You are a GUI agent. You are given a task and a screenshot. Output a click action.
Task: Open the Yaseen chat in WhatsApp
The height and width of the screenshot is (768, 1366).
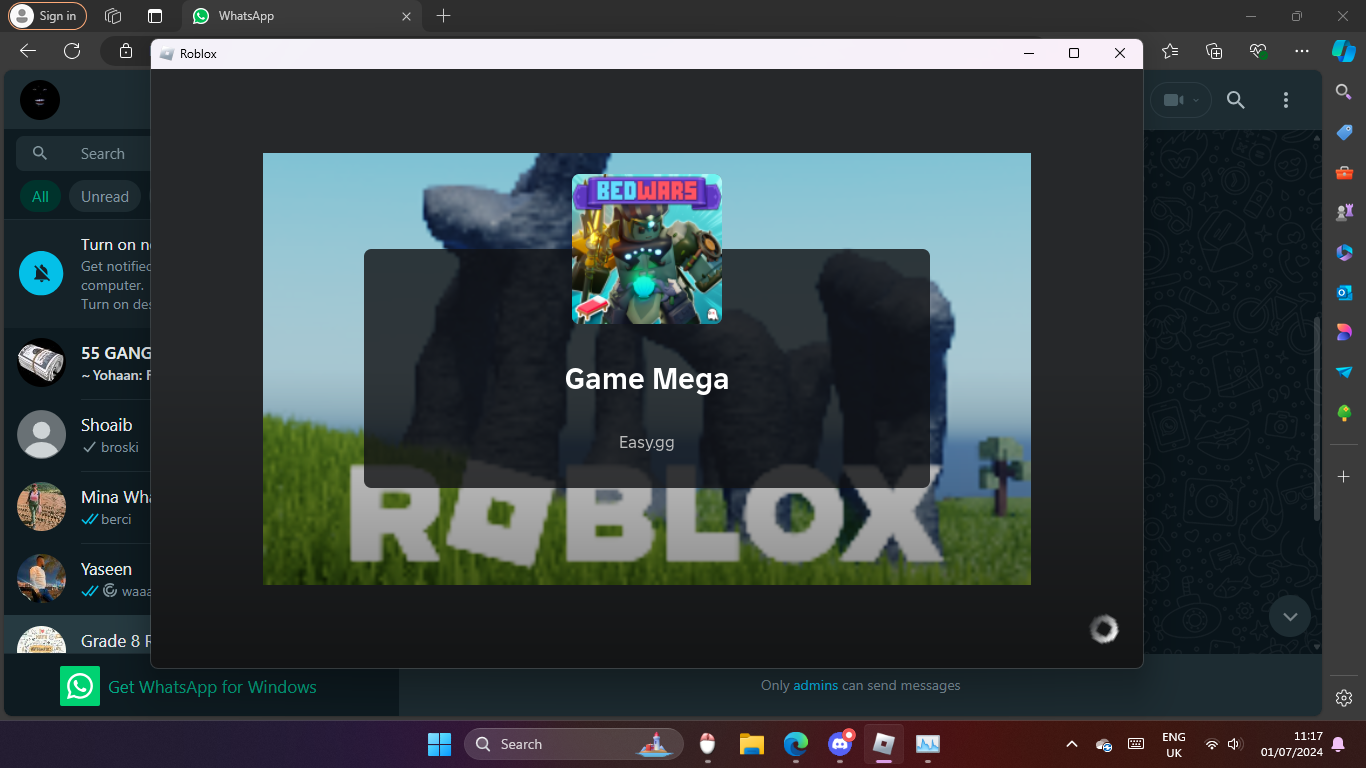[x=78, y=579]
